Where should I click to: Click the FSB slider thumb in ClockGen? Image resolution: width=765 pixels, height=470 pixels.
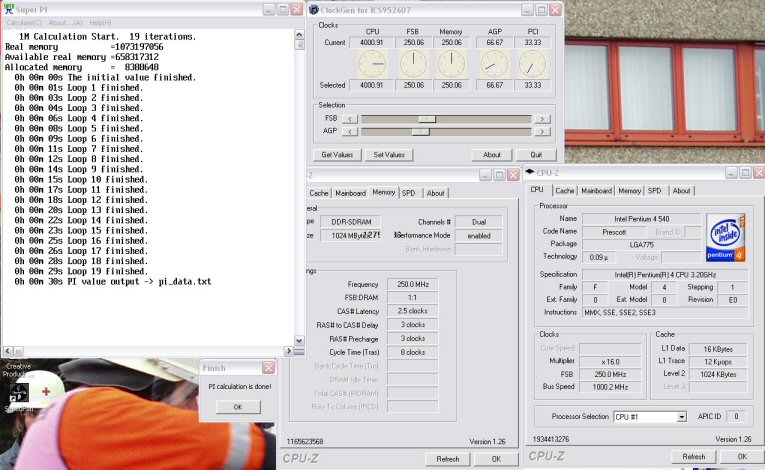coord(427,119)
